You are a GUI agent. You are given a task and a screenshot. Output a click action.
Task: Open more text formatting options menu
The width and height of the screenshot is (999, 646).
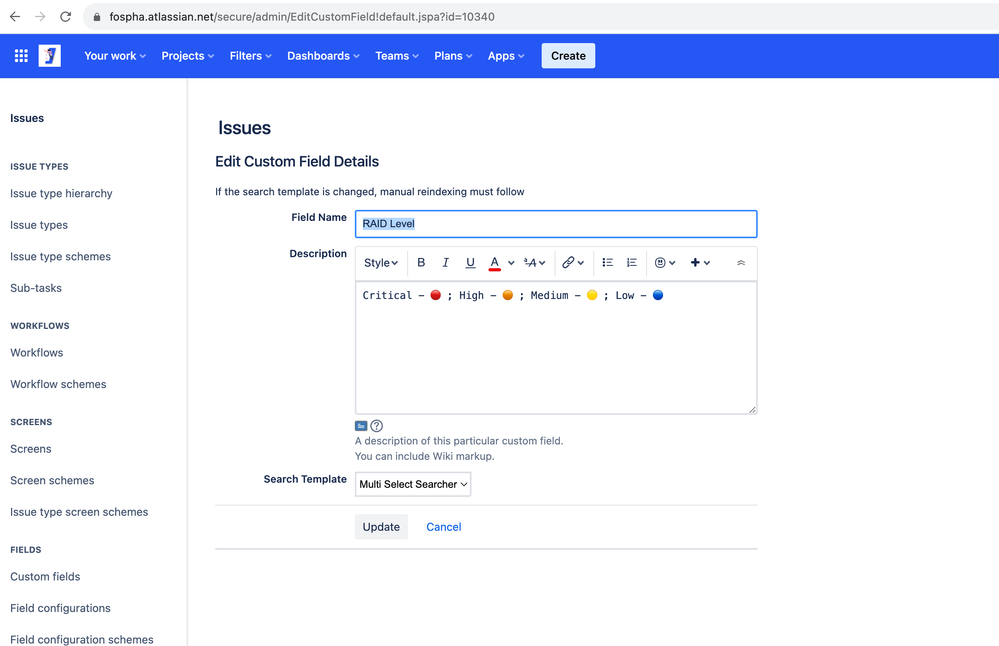[x=535, y=262]
